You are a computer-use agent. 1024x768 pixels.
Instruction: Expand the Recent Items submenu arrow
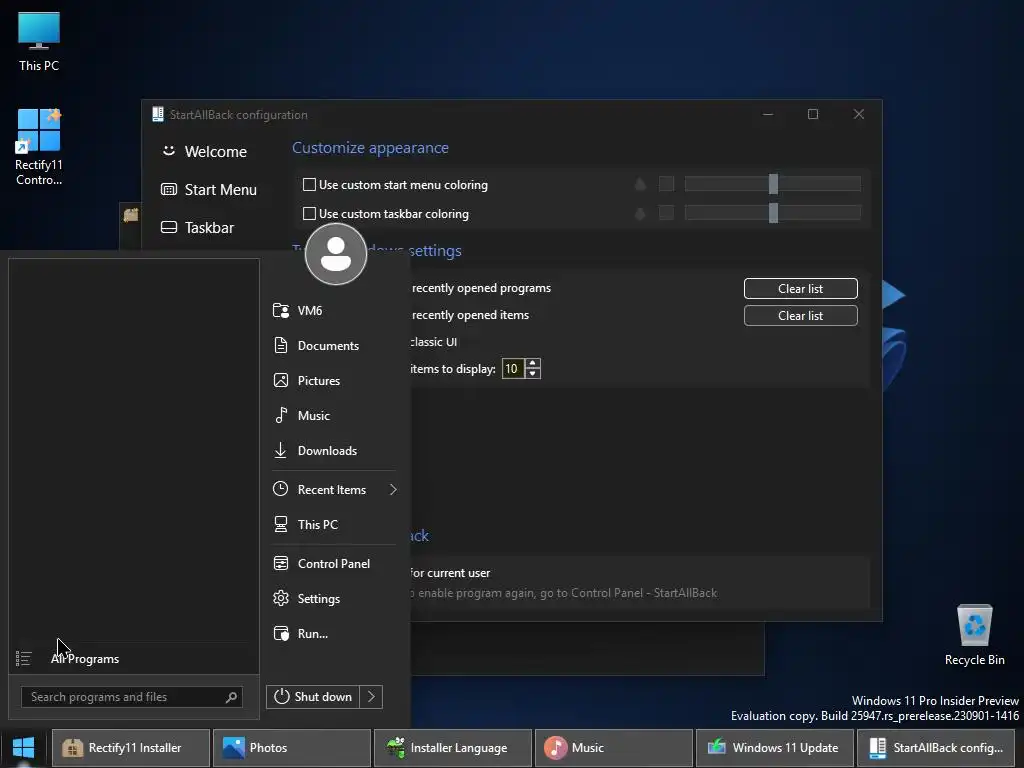(x=393, y=489)
